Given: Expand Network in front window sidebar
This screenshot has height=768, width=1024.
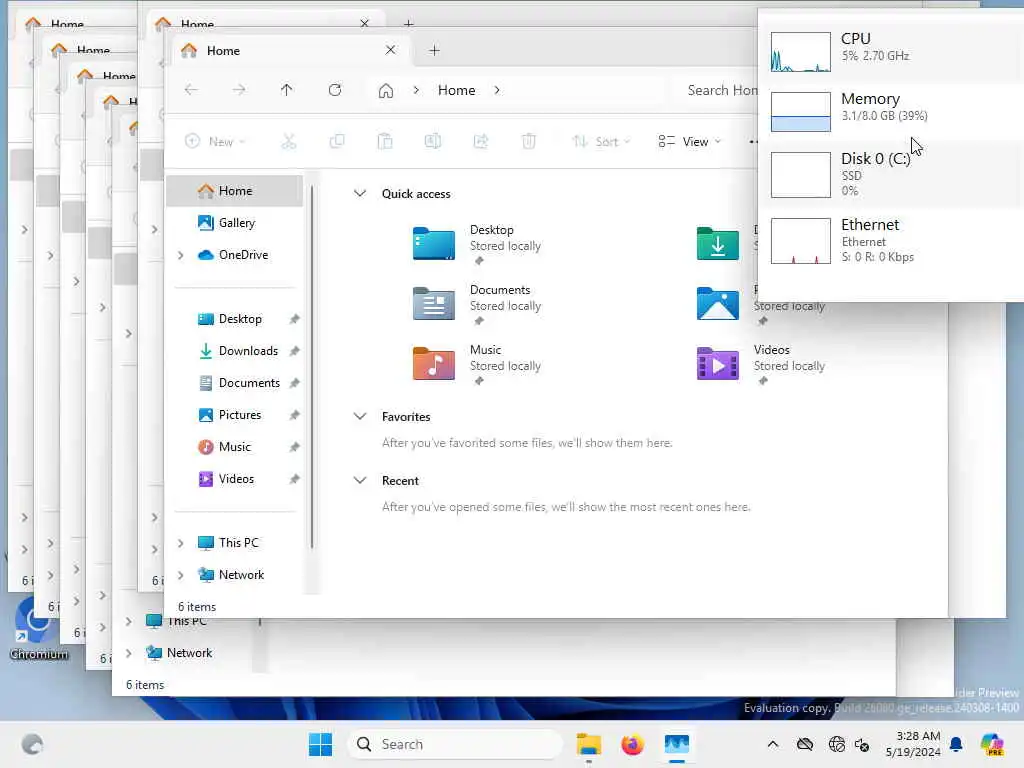Looking at the screenshot, I should [x=181, y=575].
